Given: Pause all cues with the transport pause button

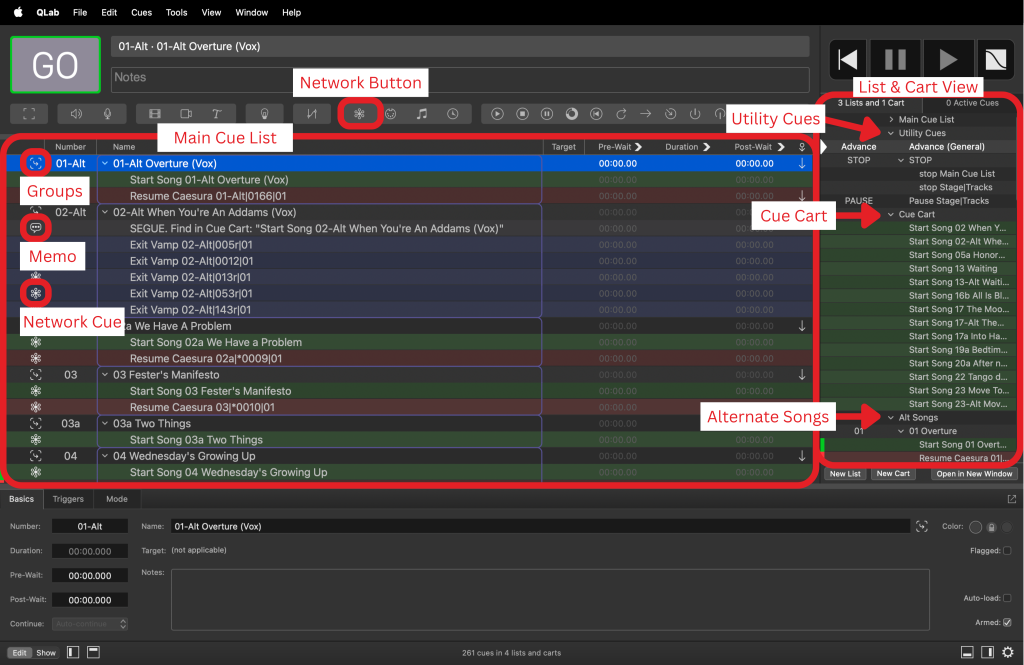Looking at the screenshot, I should pos(895,60).
